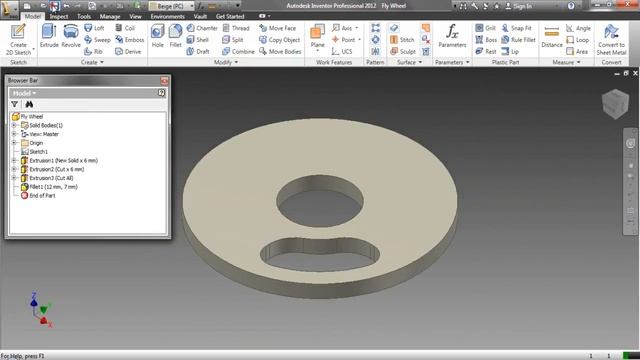Click the ViewCube in the viewport
640x360 pixels.
616,104
